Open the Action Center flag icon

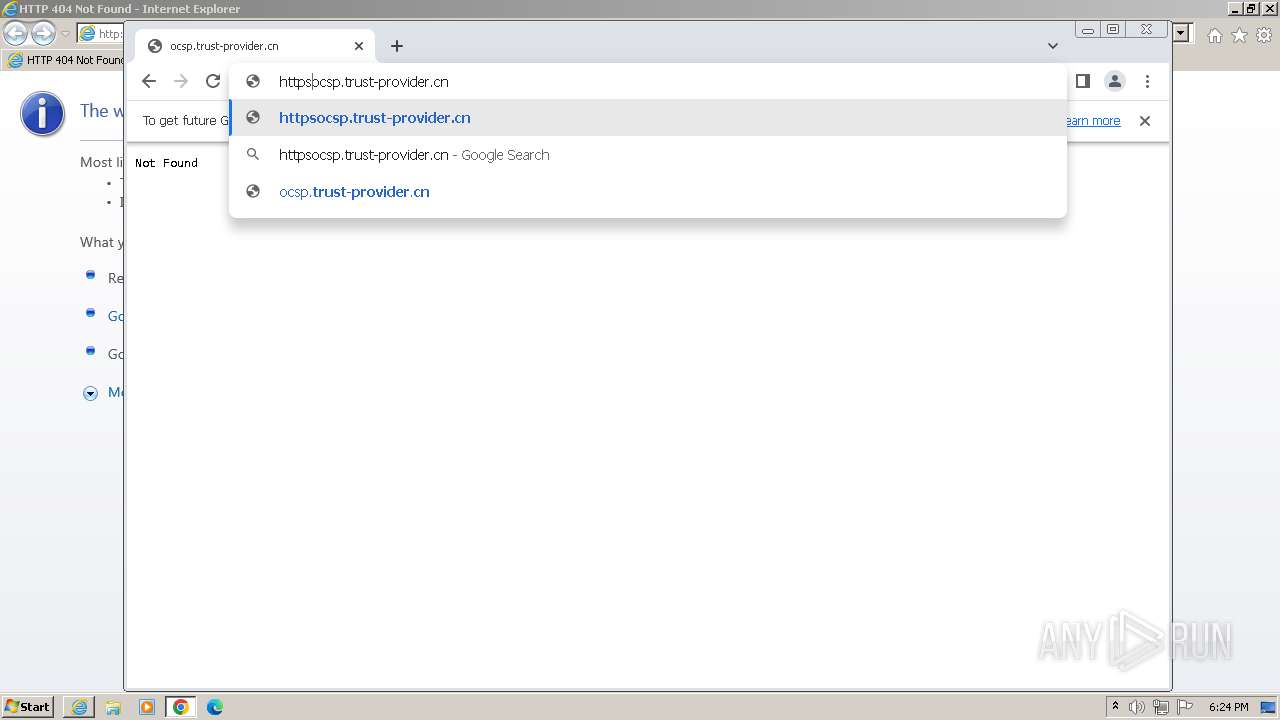[1185, 707]
